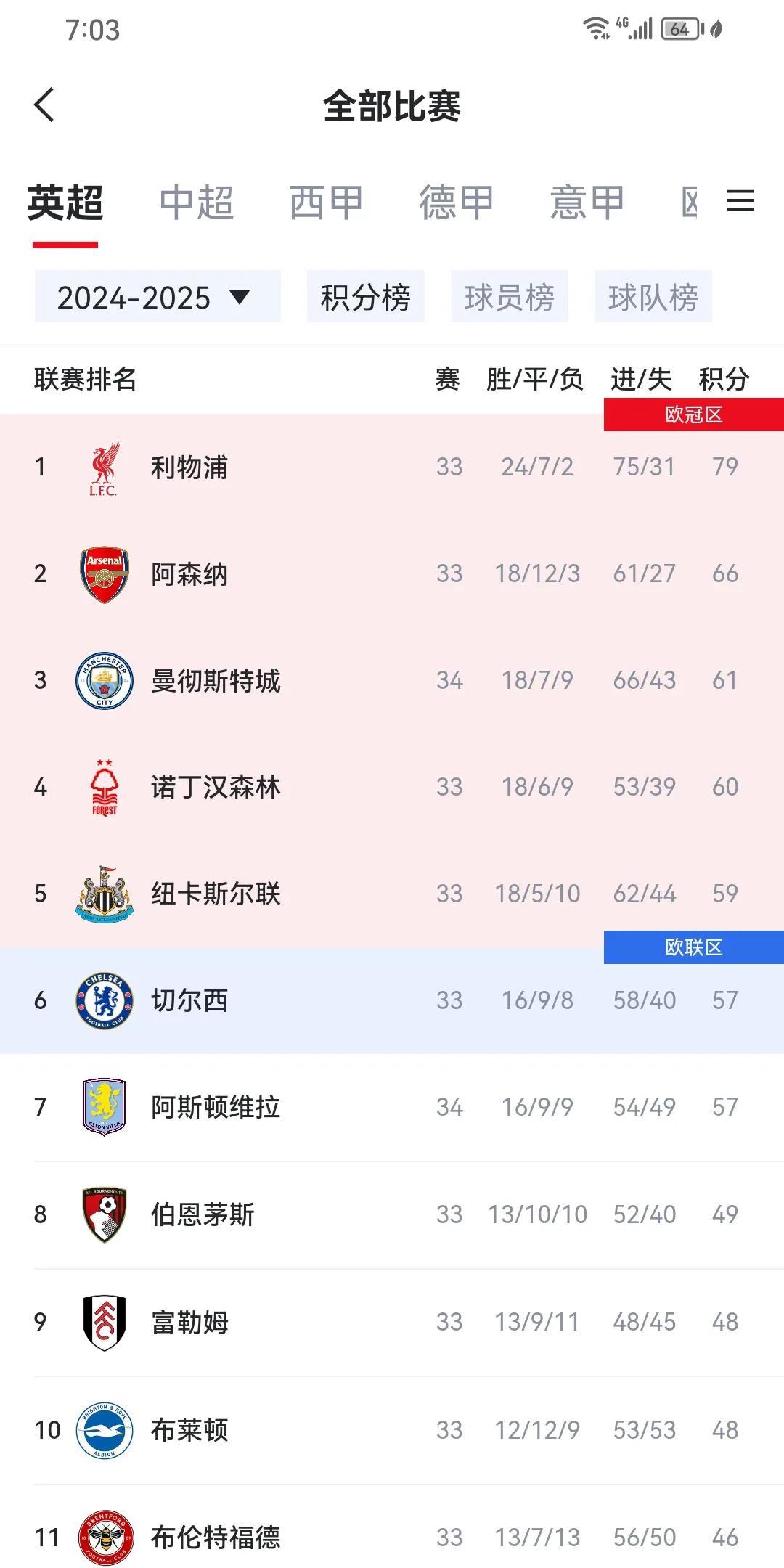Tap the Nottingham Forest crest
The image size is (784, 1568).
coord(105,788)
